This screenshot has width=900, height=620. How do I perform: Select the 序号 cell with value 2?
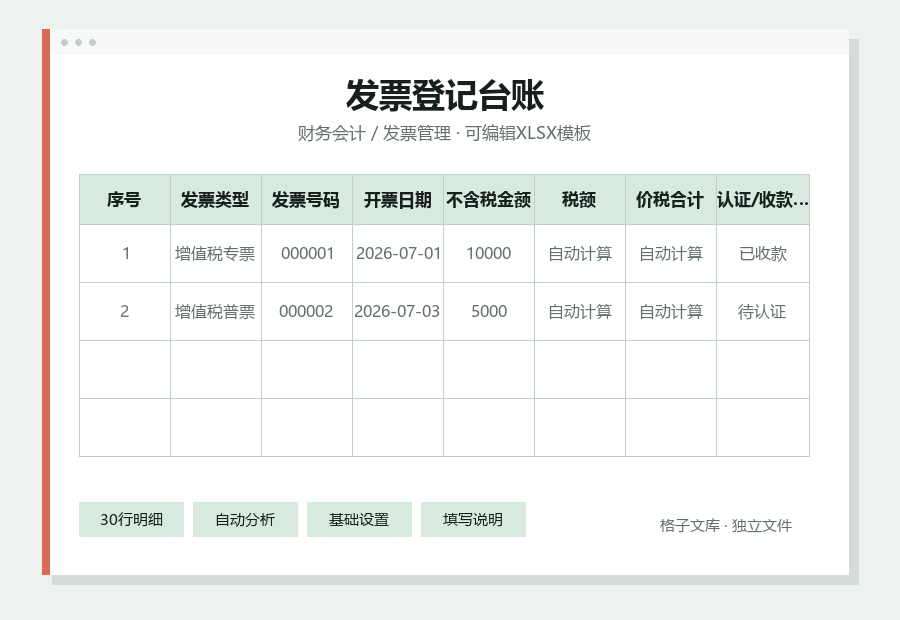125,312
